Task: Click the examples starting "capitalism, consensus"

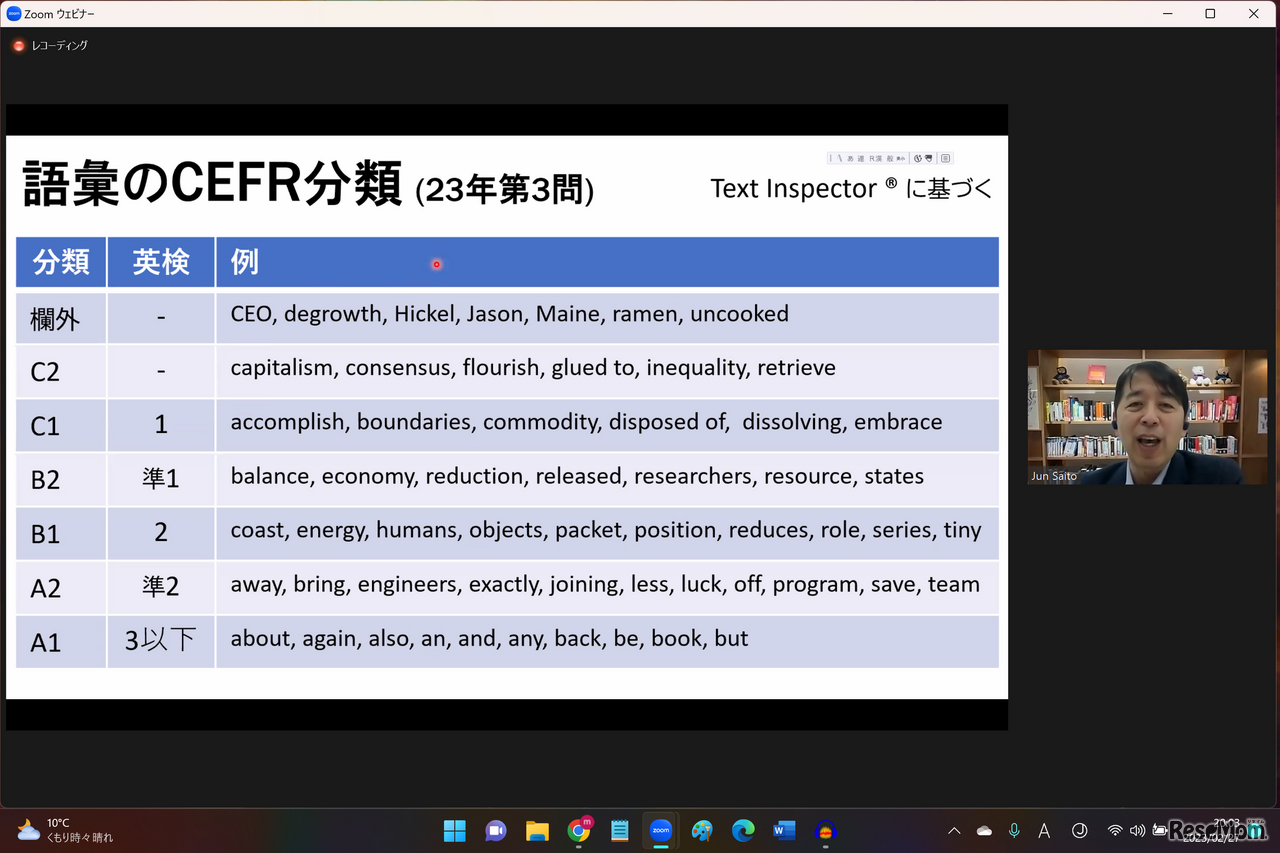Action: (x=533, y=368)
